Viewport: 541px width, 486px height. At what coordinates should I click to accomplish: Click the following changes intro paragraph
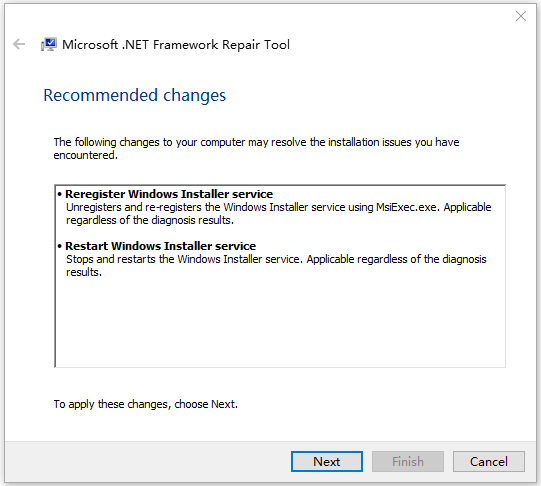click(256, 148)
